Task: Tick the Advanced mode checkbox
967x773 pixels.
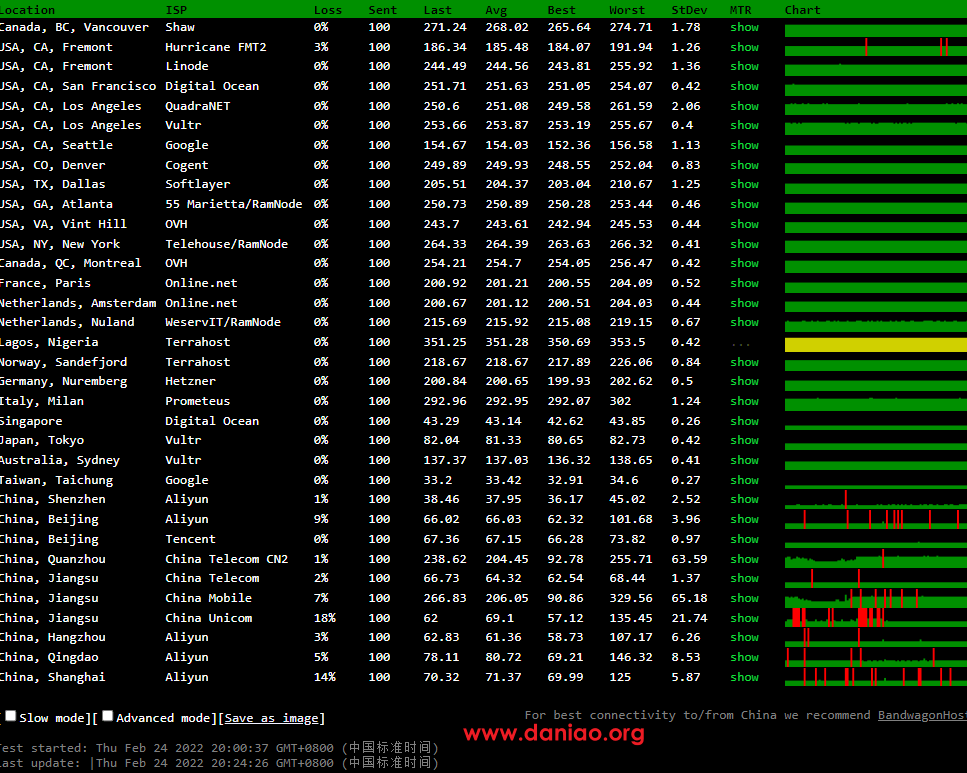Action: [107, 716]
